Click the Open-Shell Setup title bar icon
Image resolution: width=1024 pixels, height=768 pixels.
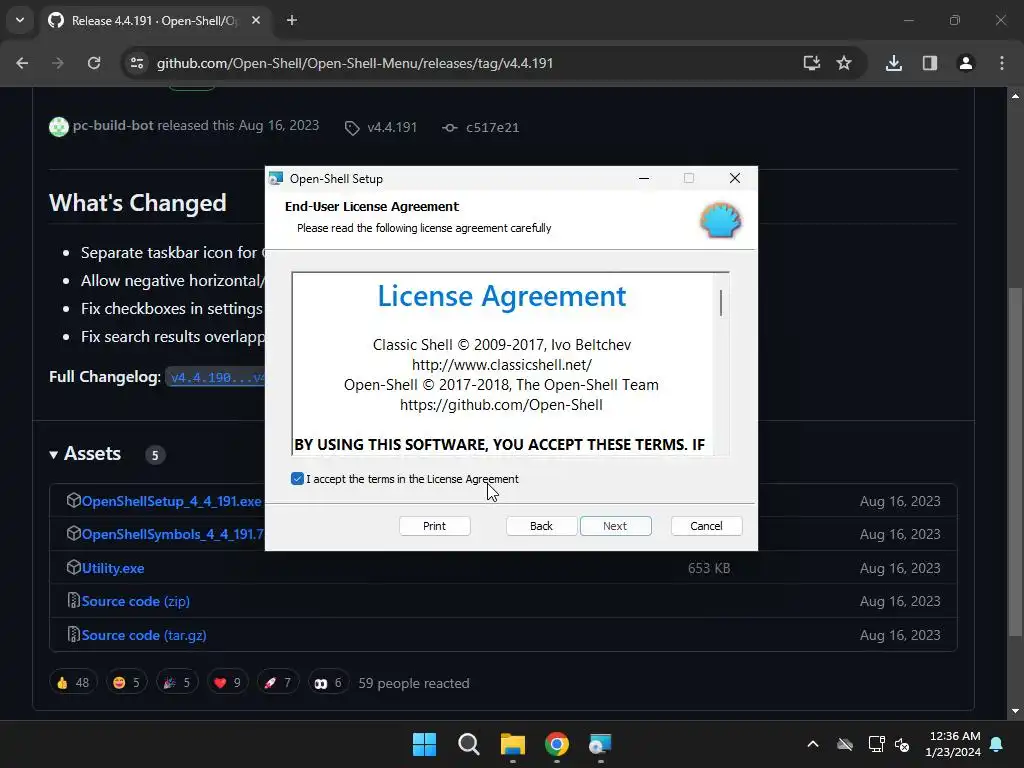(276, 178)
